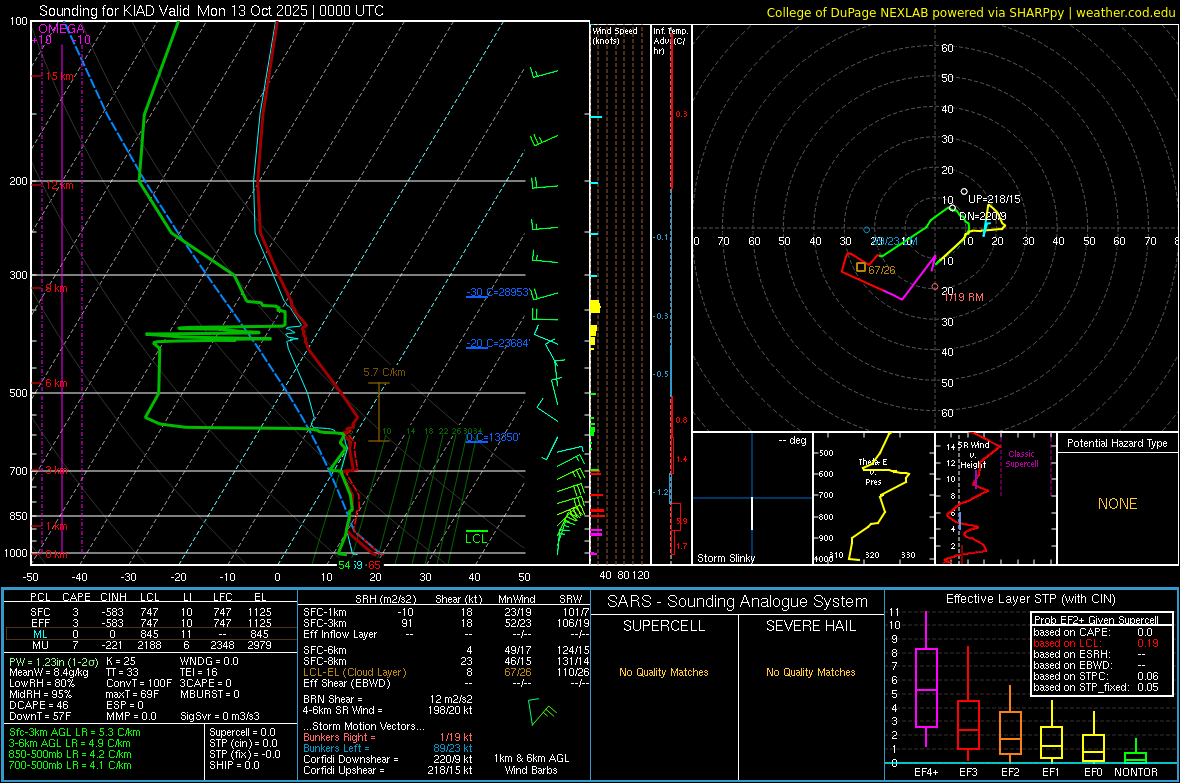Click the 1km & 6km AGL Wind Barbs label
The image size is (1180, 783).
[x=531, y=764]
